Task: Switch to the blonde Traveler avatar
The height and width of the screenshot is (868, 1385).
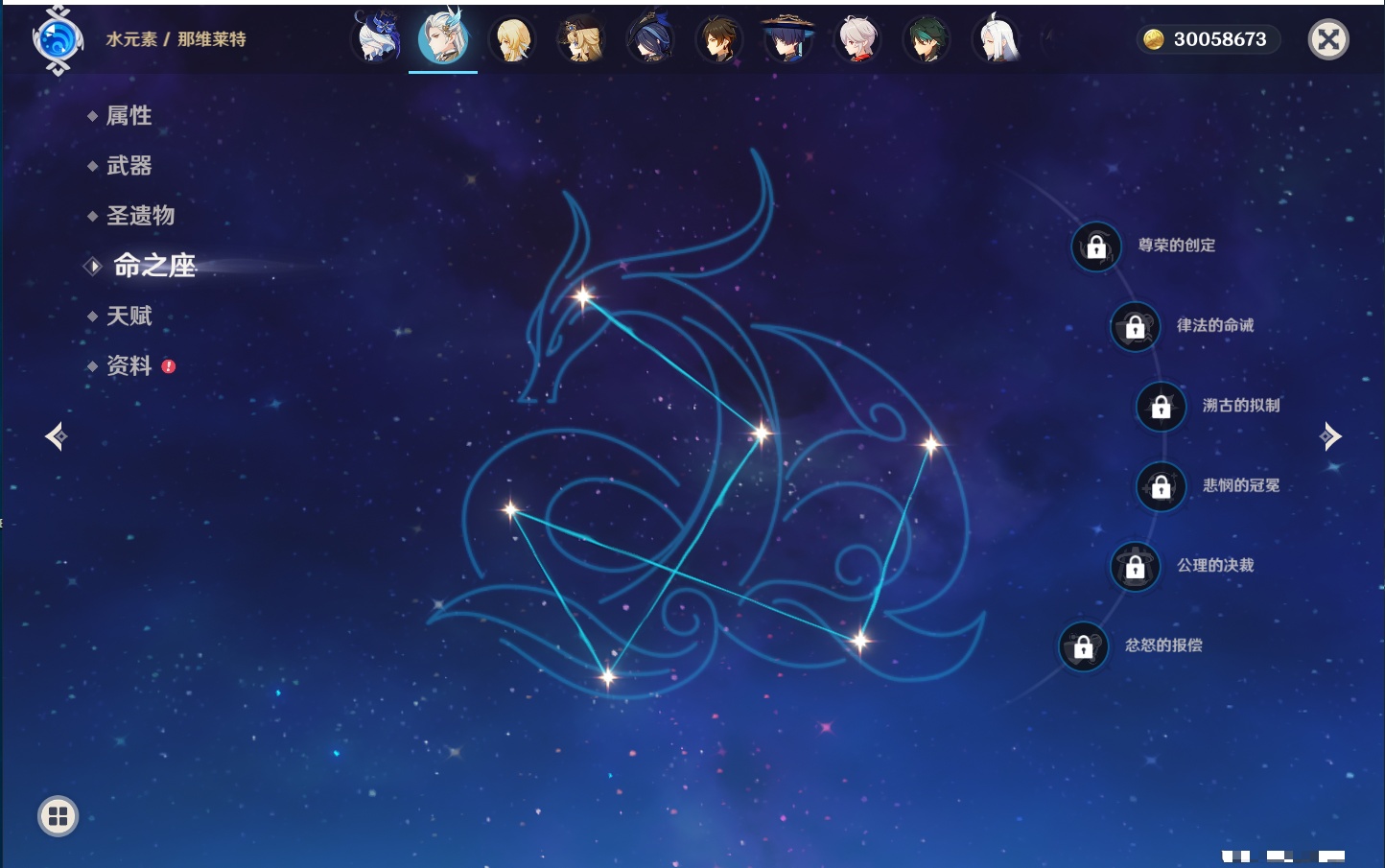Action: click(x=513, y=39)
